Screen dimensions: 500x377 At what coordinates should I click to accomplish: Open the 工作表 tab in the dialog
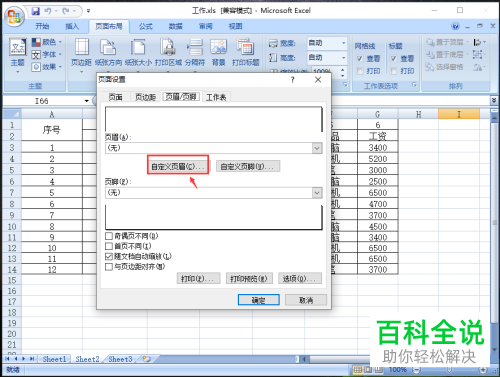click(x=216, y=97)
